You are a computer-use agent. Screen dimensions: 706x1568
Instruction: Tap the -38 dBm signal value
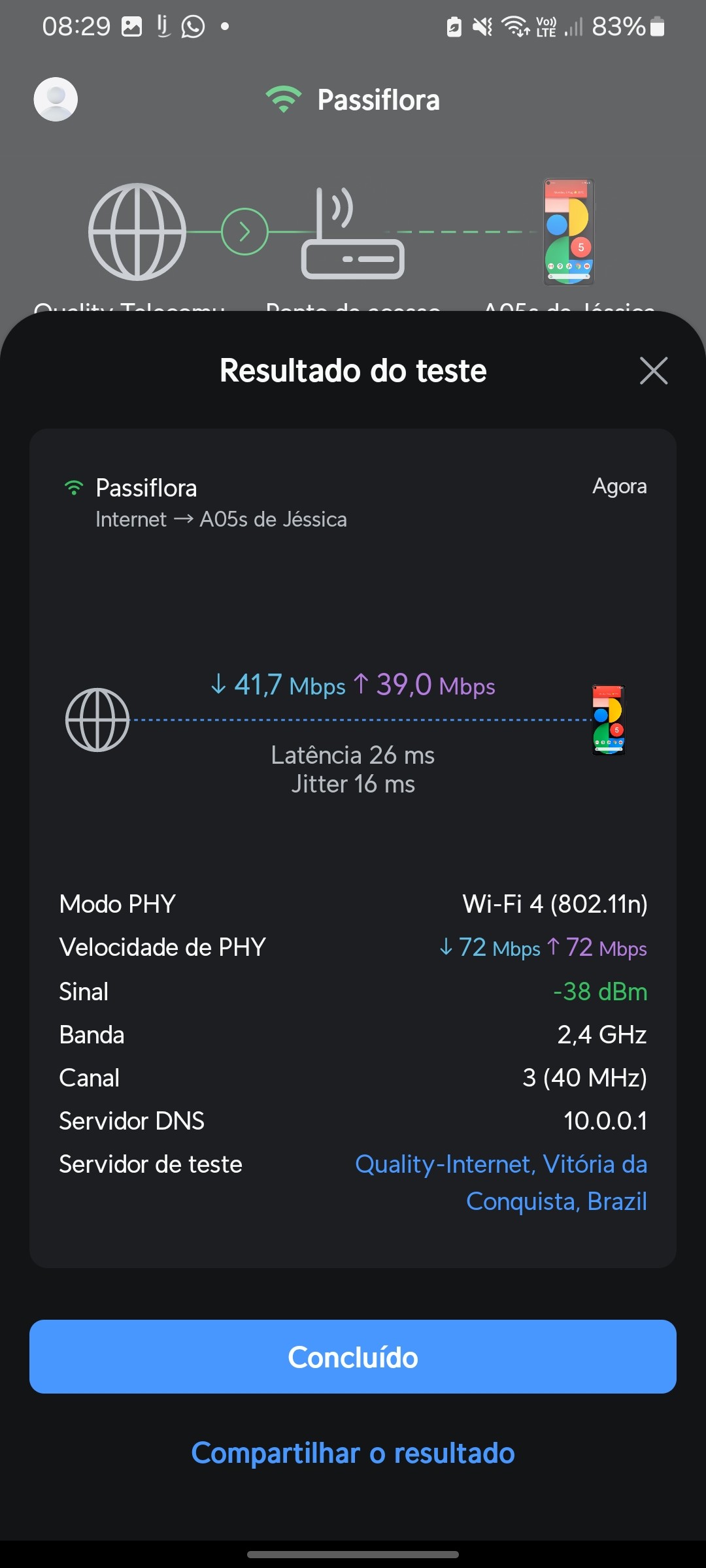pos(600,992)
